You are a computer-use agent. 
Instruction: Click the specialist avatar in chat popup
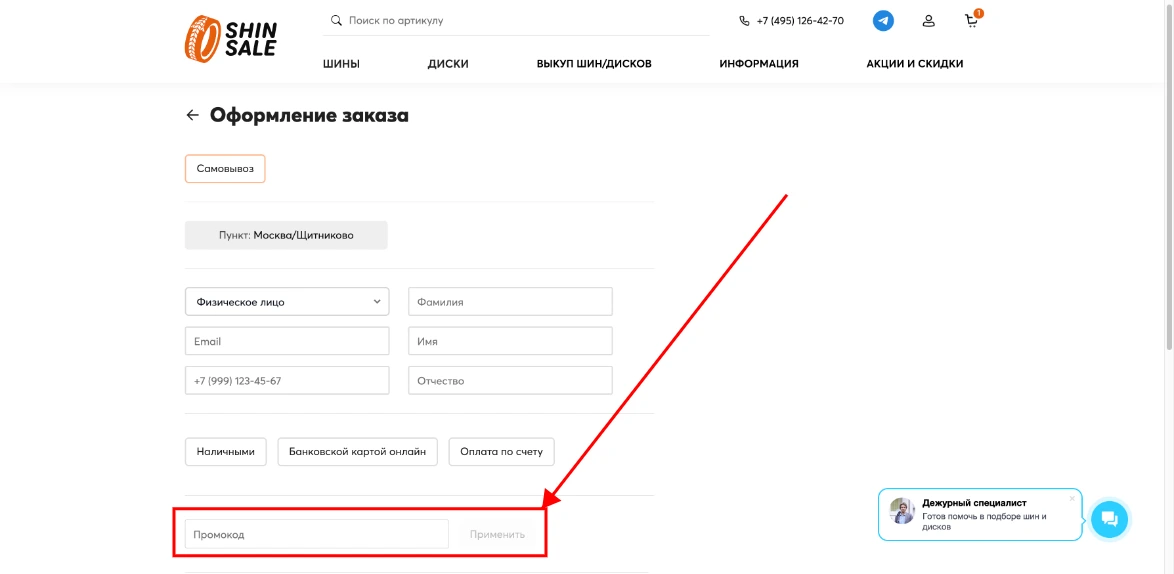(x=902, y=511)
